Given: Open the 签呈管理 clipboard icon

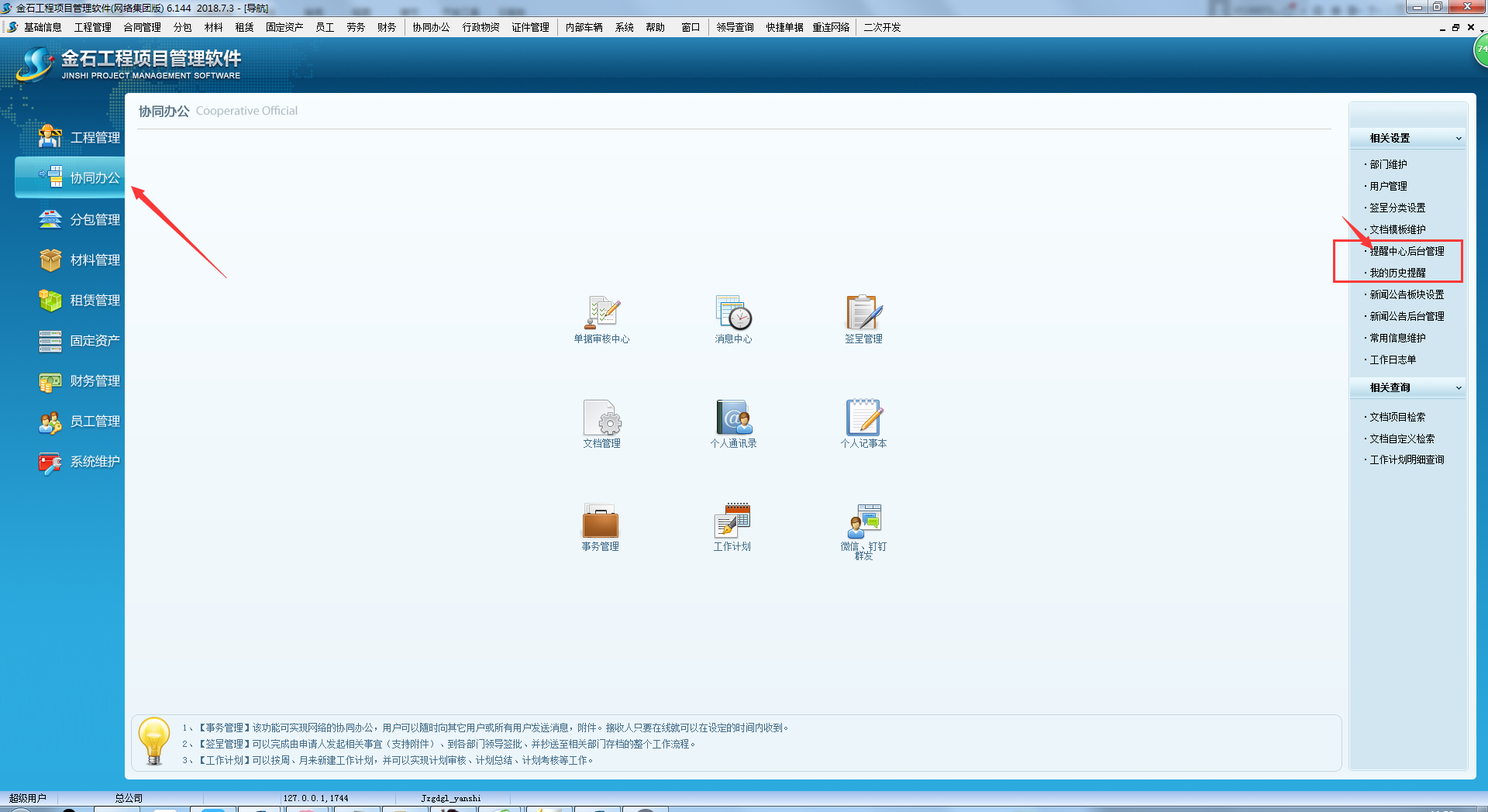Looking at the screenshot, I should (x=863, y=313).
